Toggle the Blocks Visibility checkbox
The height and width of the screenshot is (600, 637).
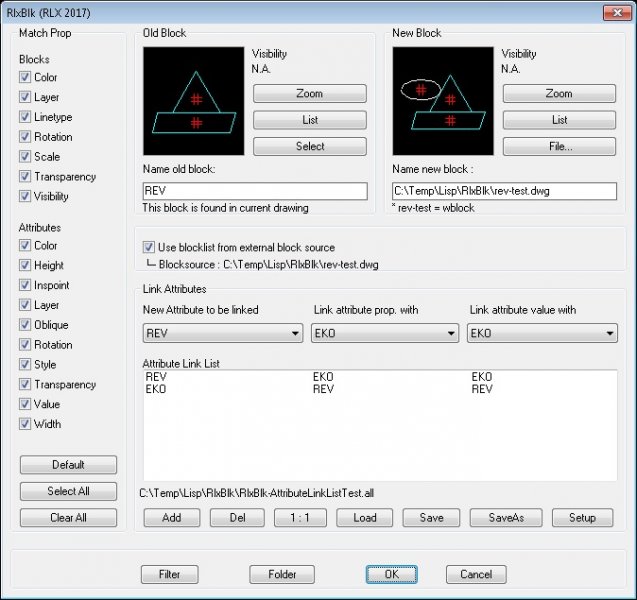(x=25, y=196)
